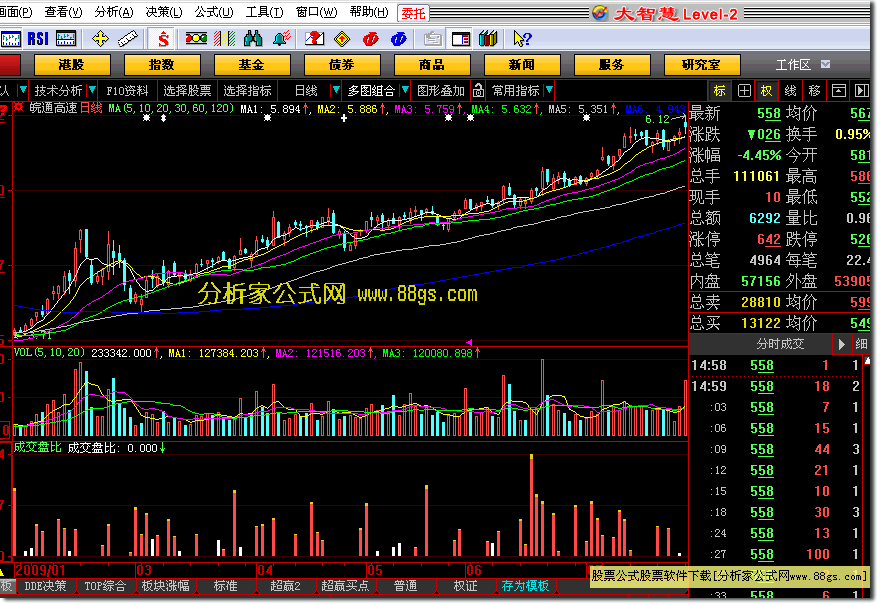Click the envelope with question mark icon

click(x=314, y=38)
